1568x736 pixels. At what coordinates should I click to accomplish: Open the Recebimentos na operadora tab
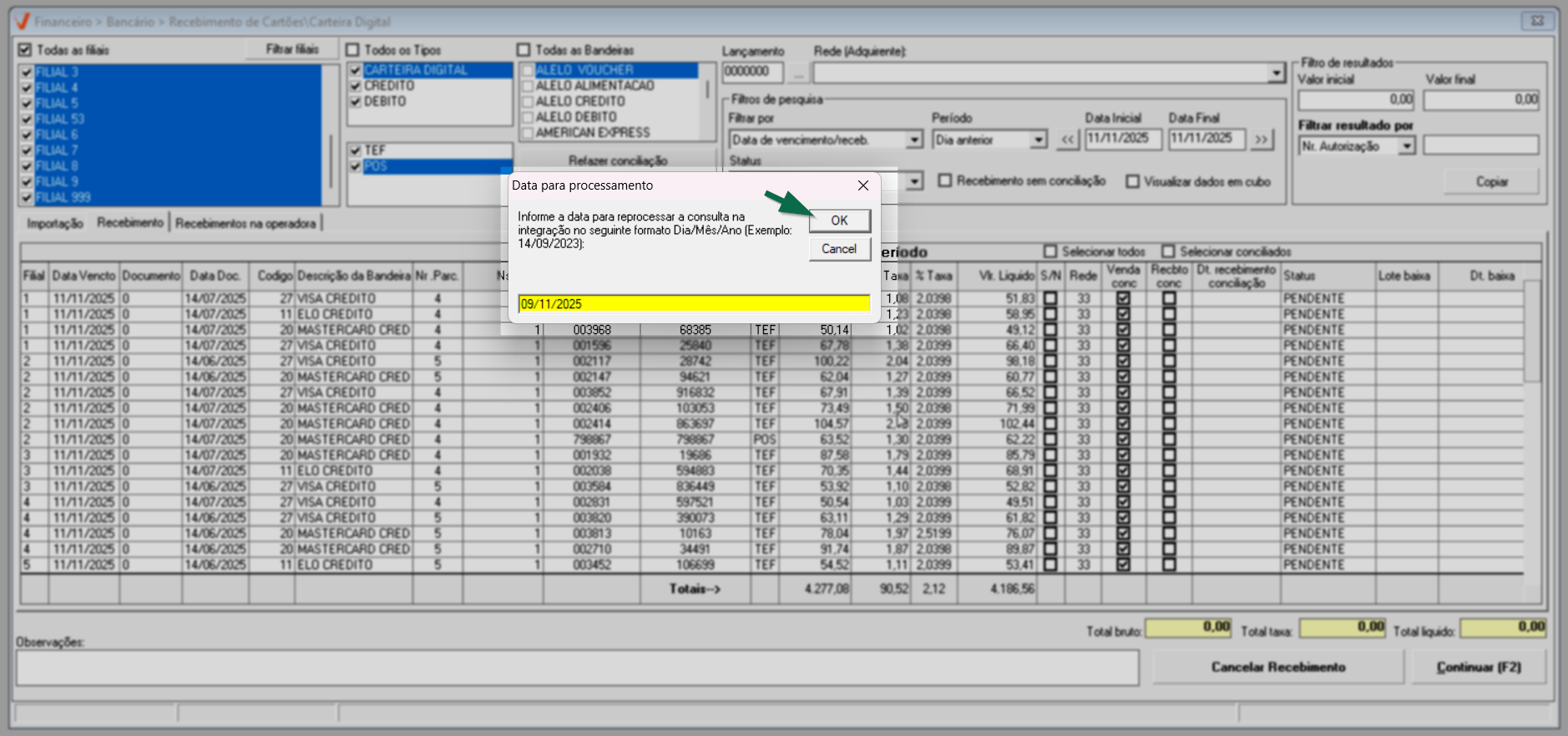coord(245,223)
